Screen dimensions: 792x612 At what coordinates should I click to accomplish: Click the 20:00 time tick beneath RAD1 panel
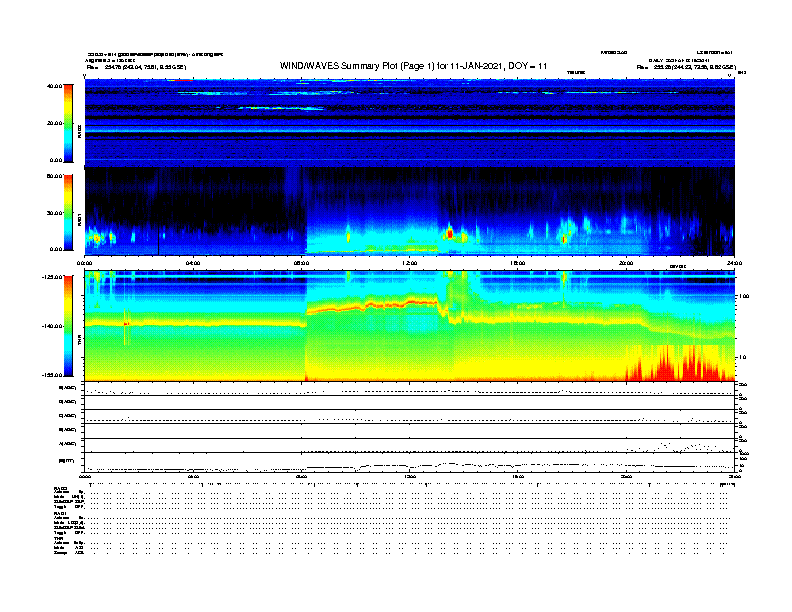pyautogui.click(x=626, y=263)
